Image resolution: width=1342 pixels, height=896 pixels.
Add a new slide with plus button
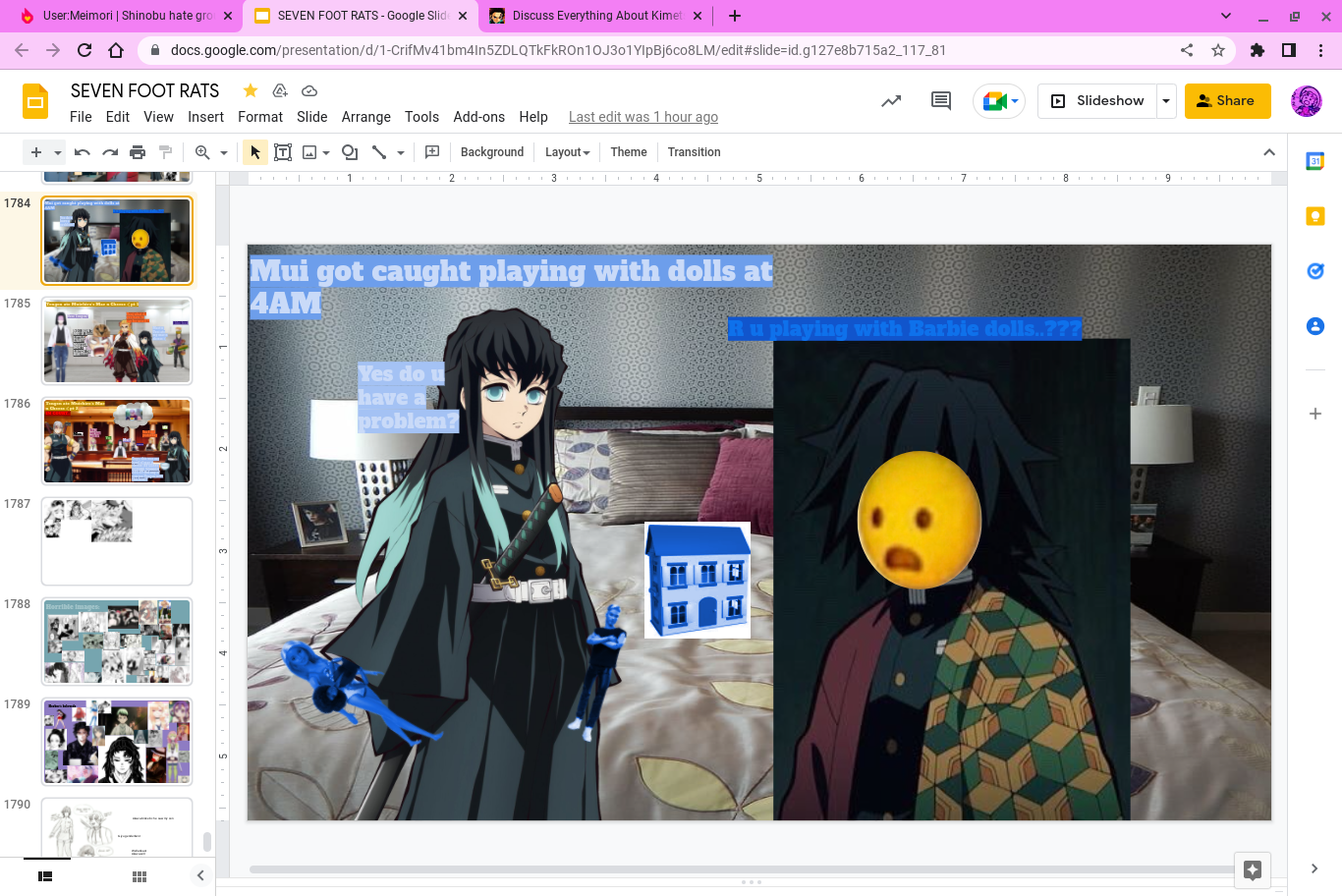pos(36,152)
